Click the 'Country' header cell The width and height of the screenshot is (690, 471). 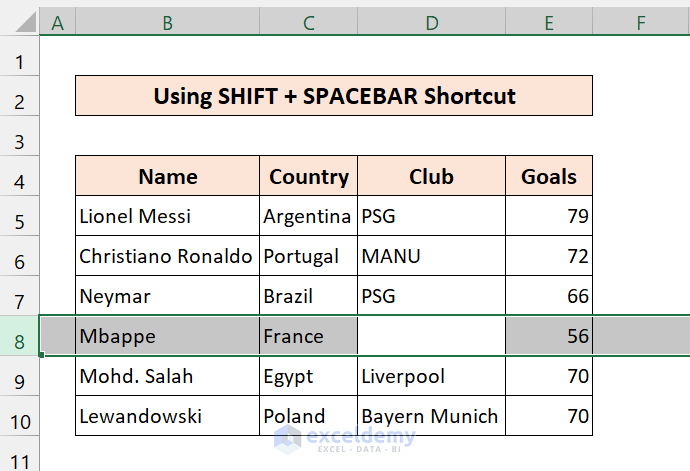(x=308, y=177)
